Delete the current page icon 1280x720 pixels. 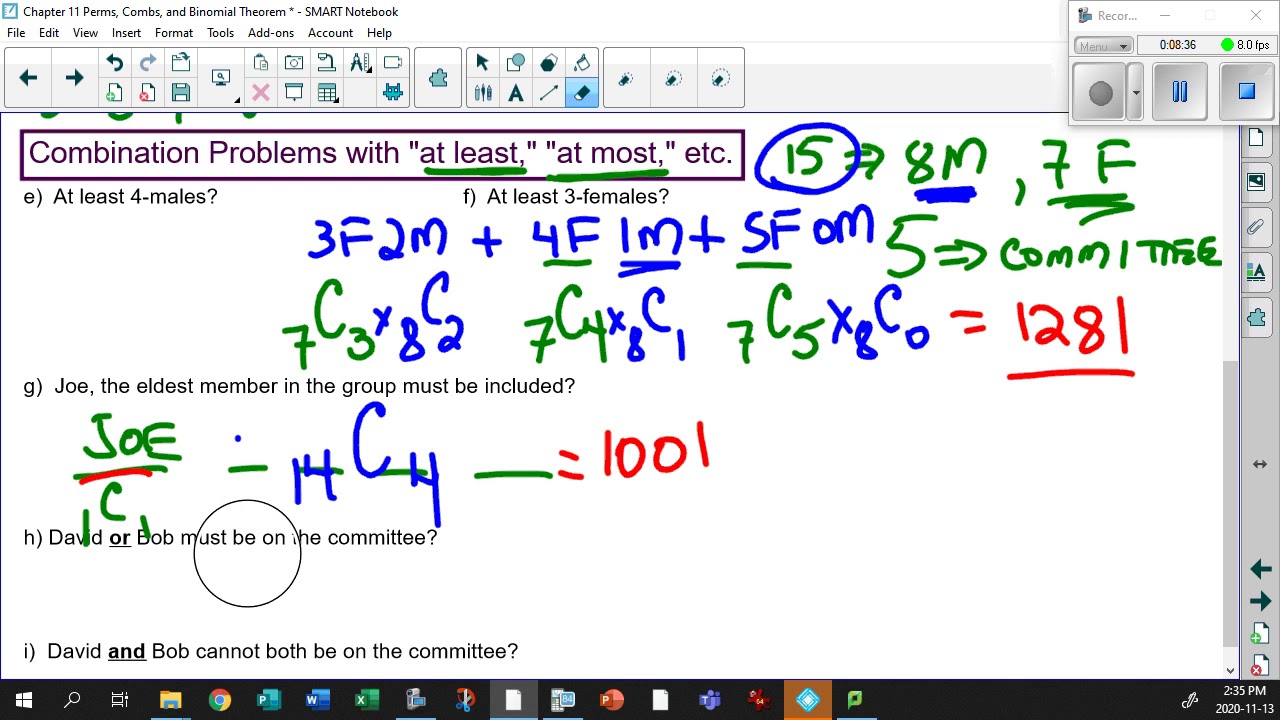[x=147, y=93]
